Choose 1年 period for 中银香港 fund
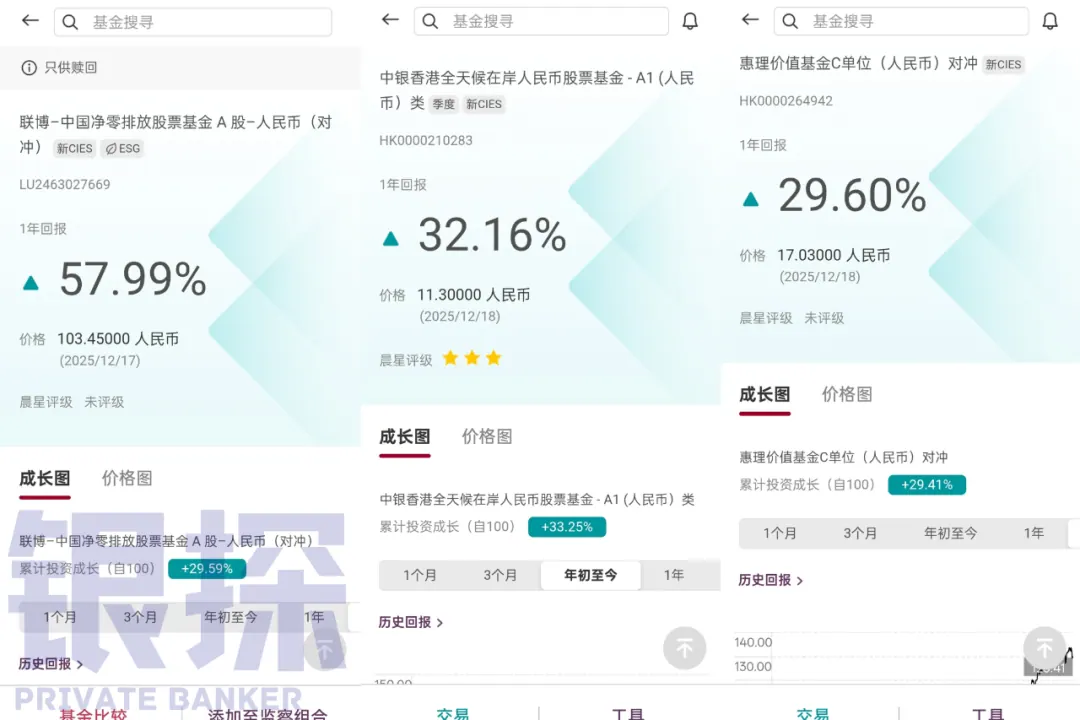This screenshot has height=720, width=1080. 674,575
